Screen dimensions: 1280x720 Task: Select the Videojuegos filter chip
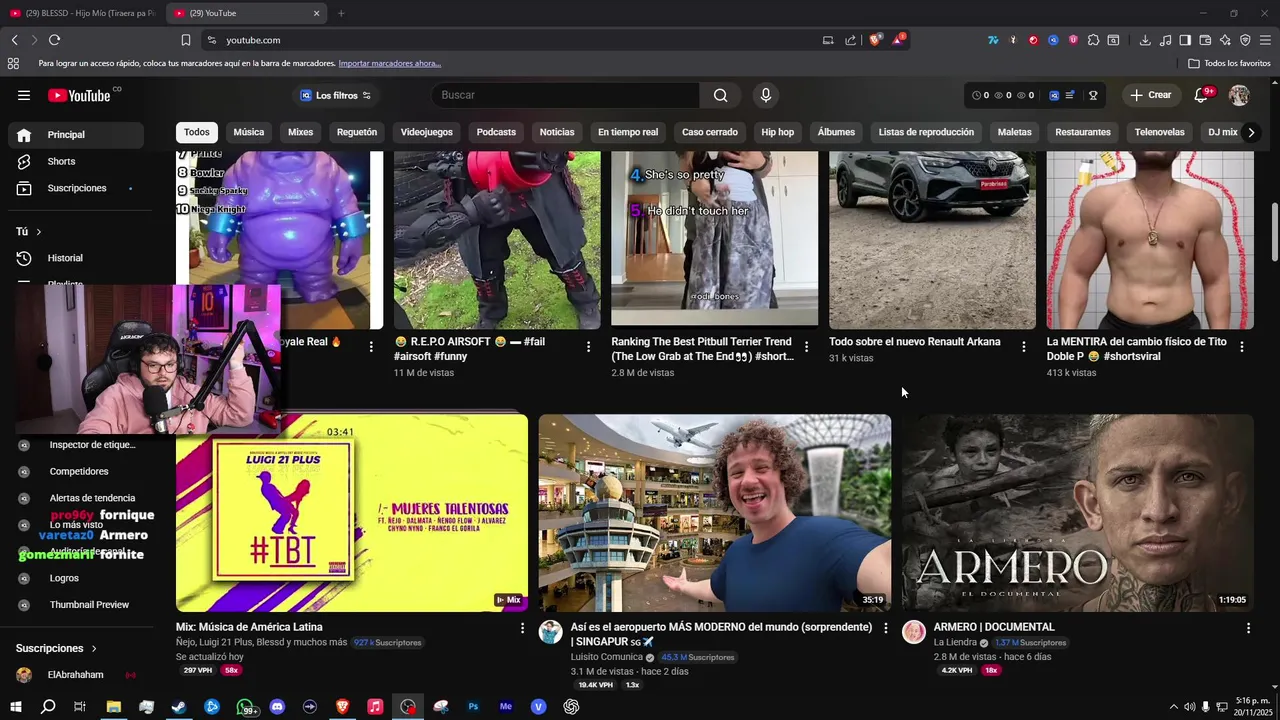tap(427, 132)
